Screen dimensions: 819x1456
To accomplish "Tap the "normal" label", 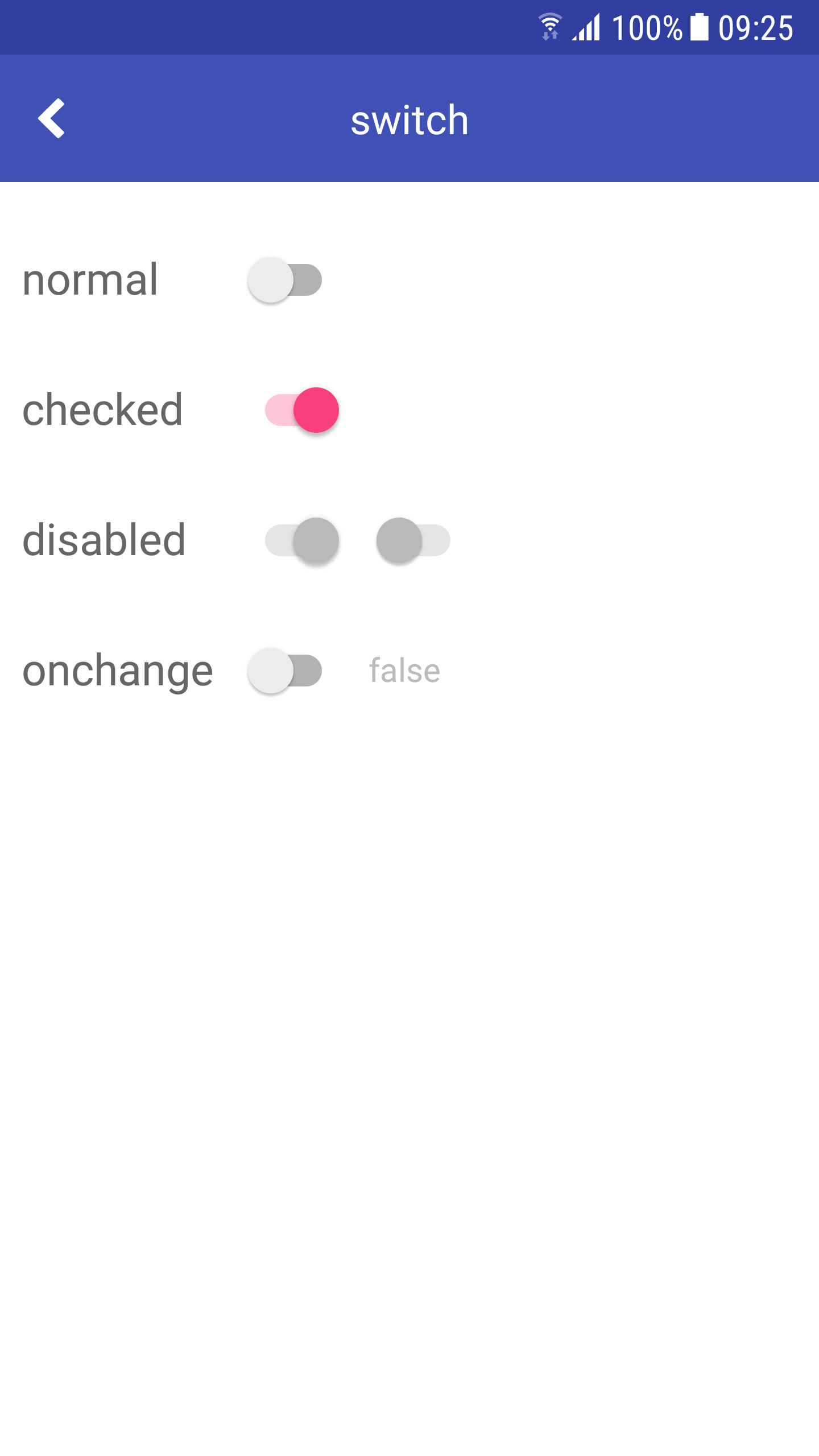I will pyautogui.click(x=90, y=280).
